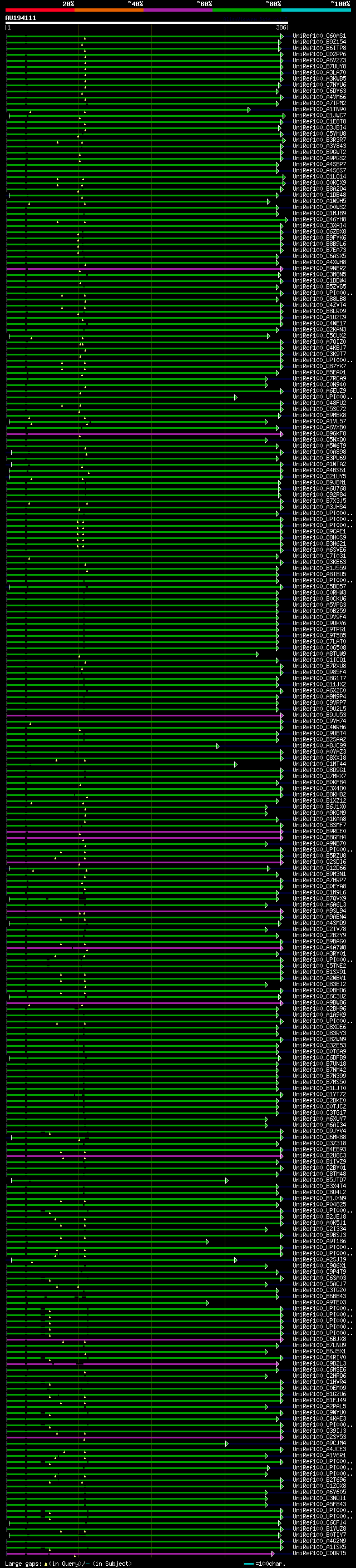Click the red 20% identity legend segment

point(40,10)
